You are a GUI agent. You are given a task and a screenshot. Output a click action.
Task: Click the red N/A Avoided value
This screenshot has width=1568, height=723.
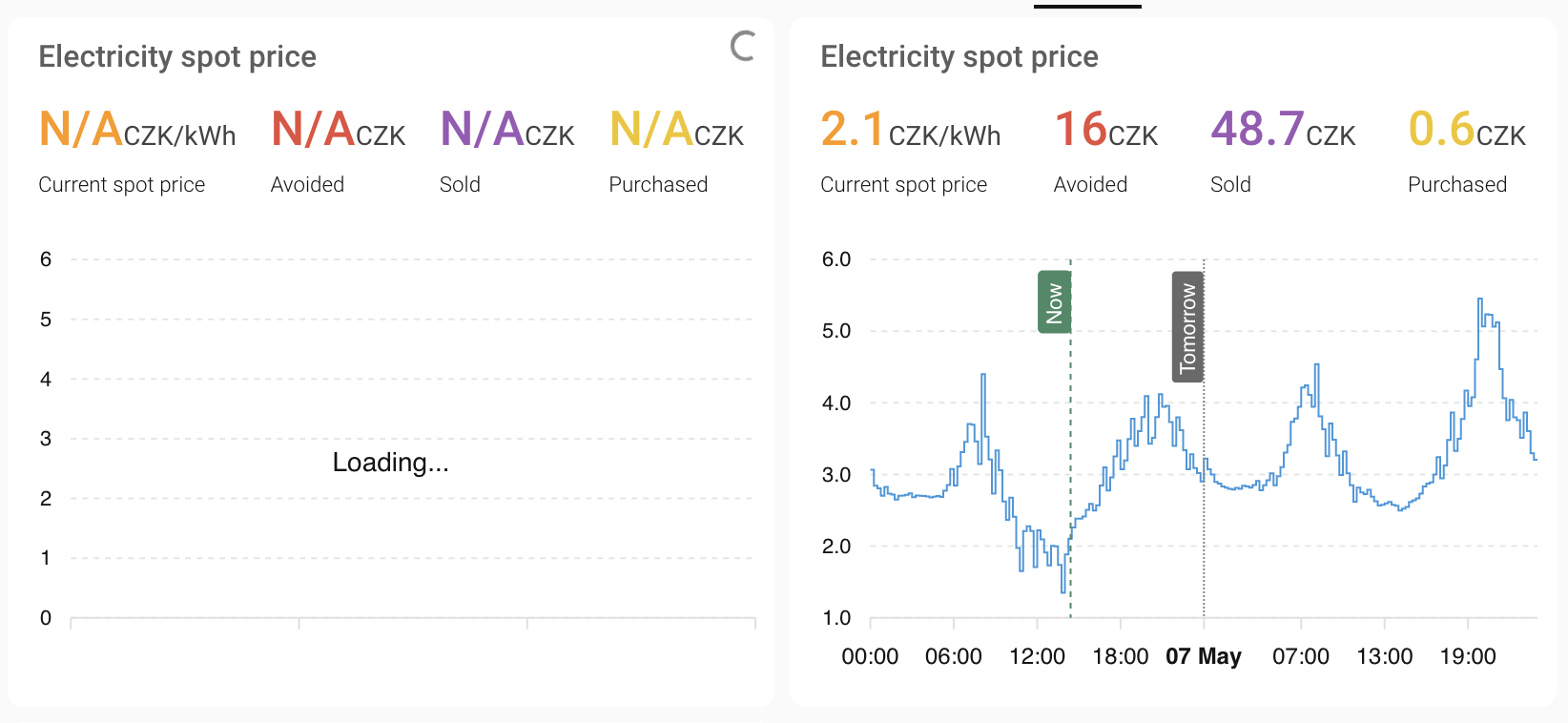pyautogui.click(x=339, y=130)
